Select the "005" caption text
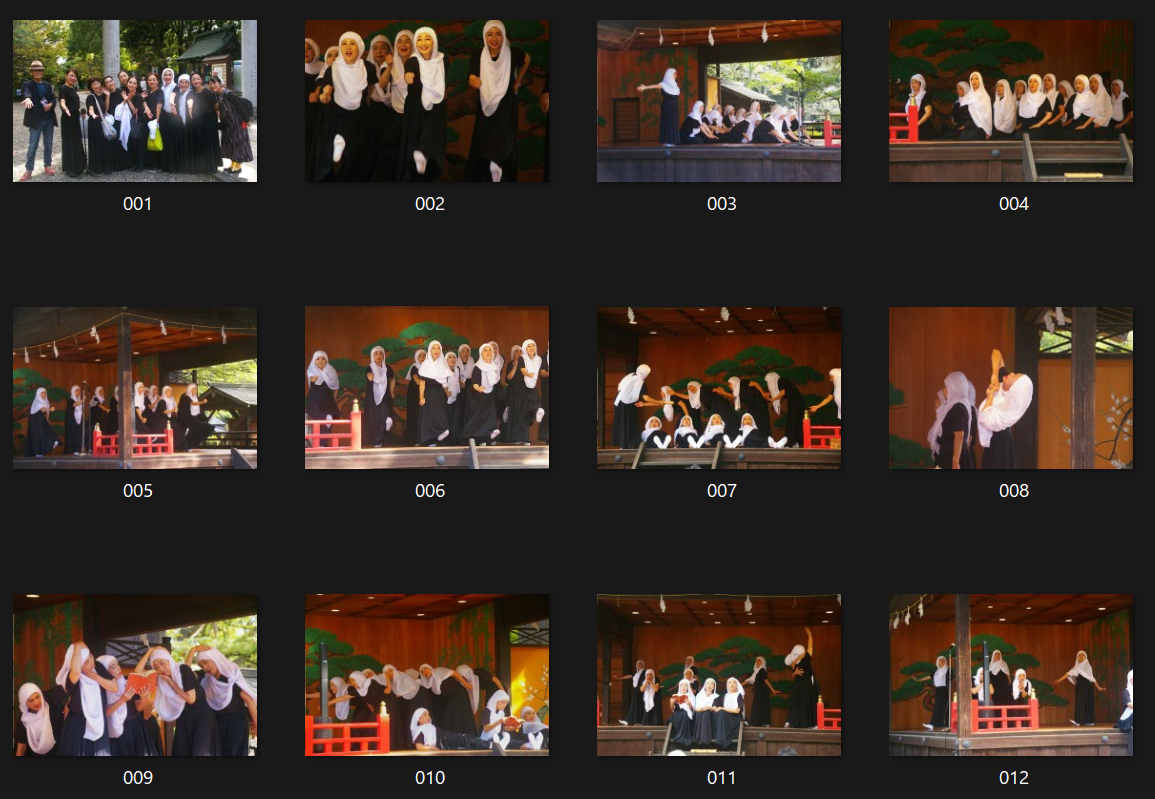 [x=137, y=491]
